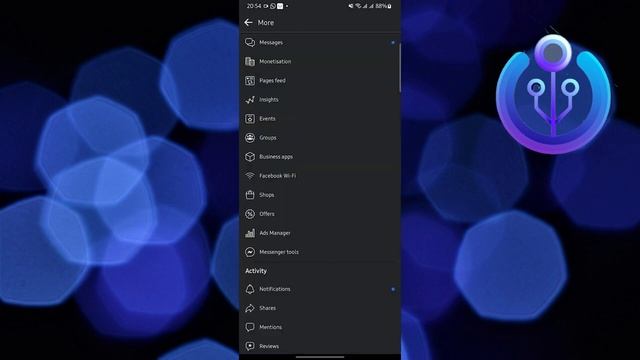Open Notifications under Activity
The height and width of the screenshot is (360, 640).
(x=275, y=289)
